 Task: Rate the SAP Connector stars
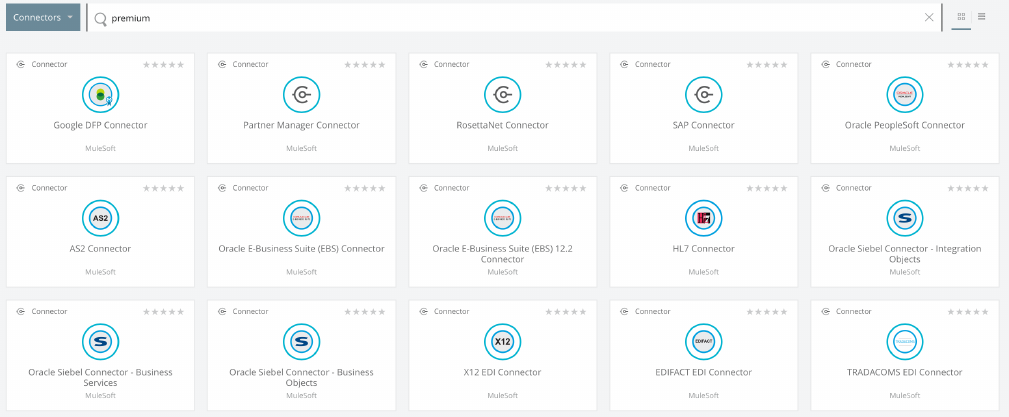pyautogui.click(x=767, y=64)
